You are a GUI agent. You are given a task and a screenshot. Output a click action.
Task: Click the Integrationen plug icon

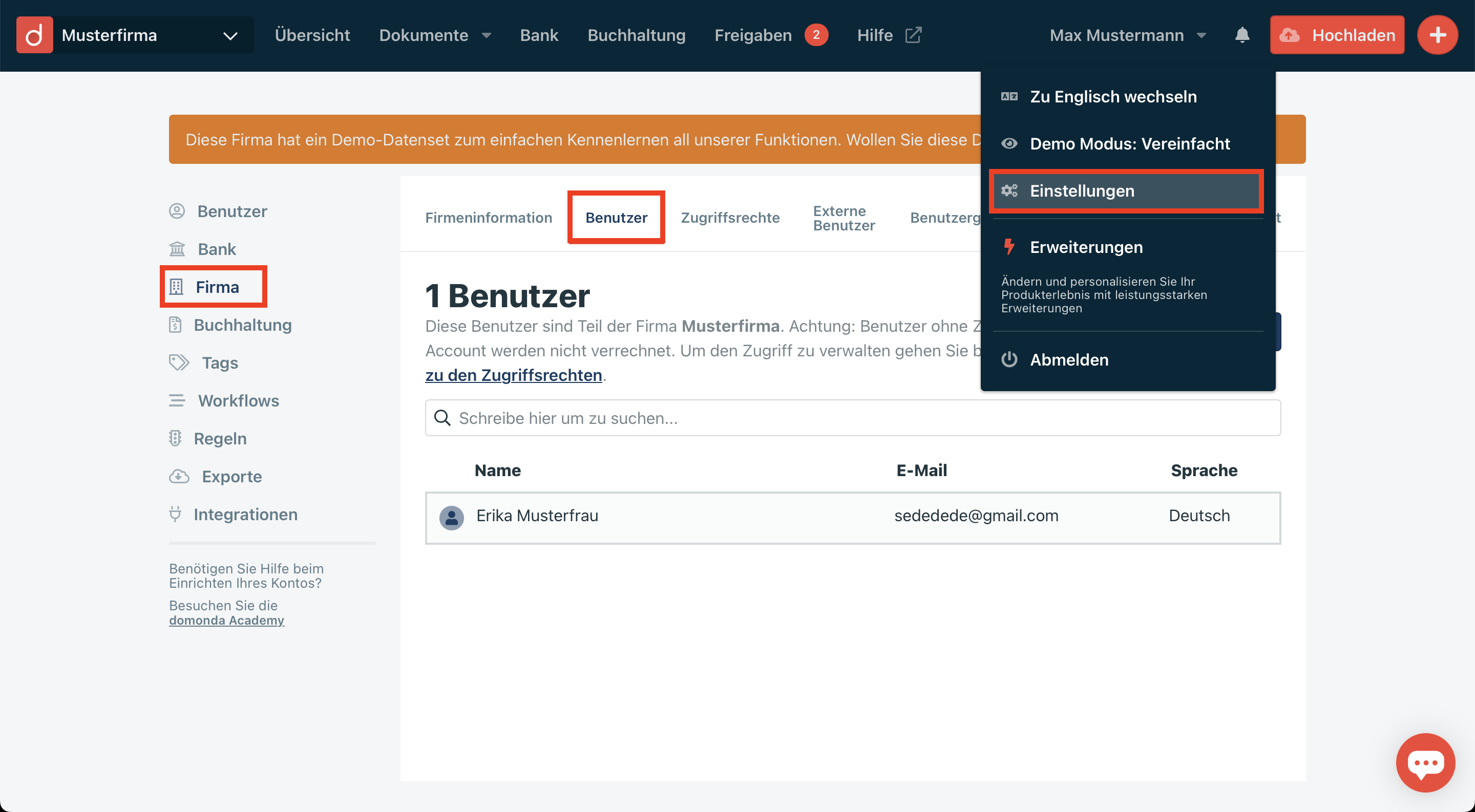(x=175, y=514)
